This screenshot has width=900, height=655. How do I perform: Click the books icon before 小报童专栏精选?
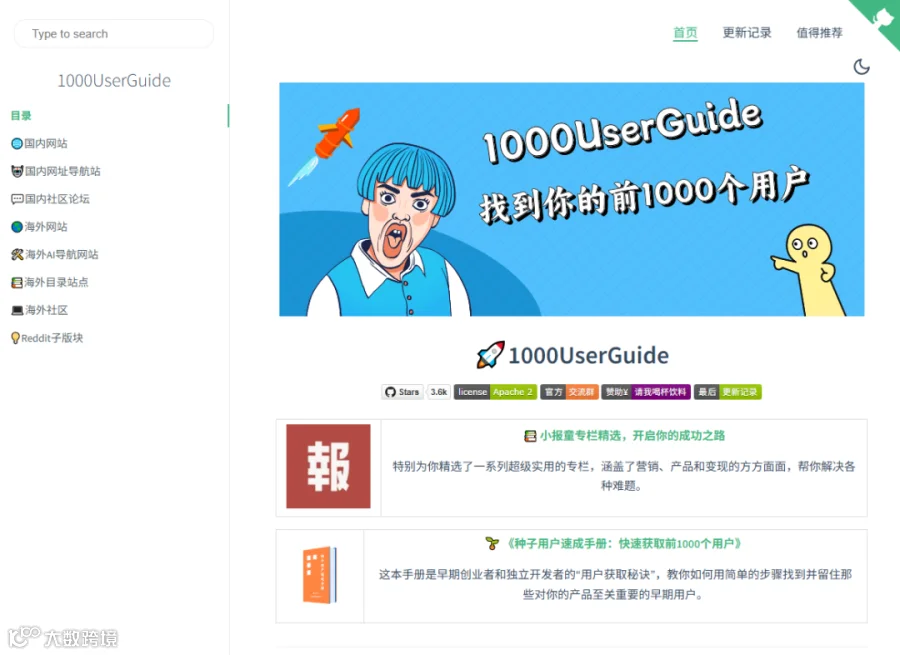(x=530, y=436)
